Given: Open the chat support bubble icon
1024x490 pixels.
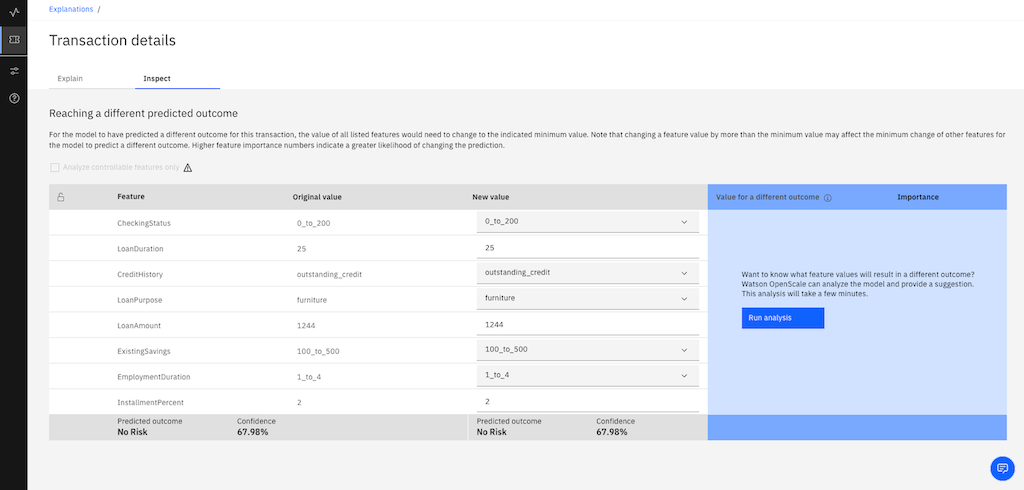Looking at the screenshot, I should (x=1002, y=468).
